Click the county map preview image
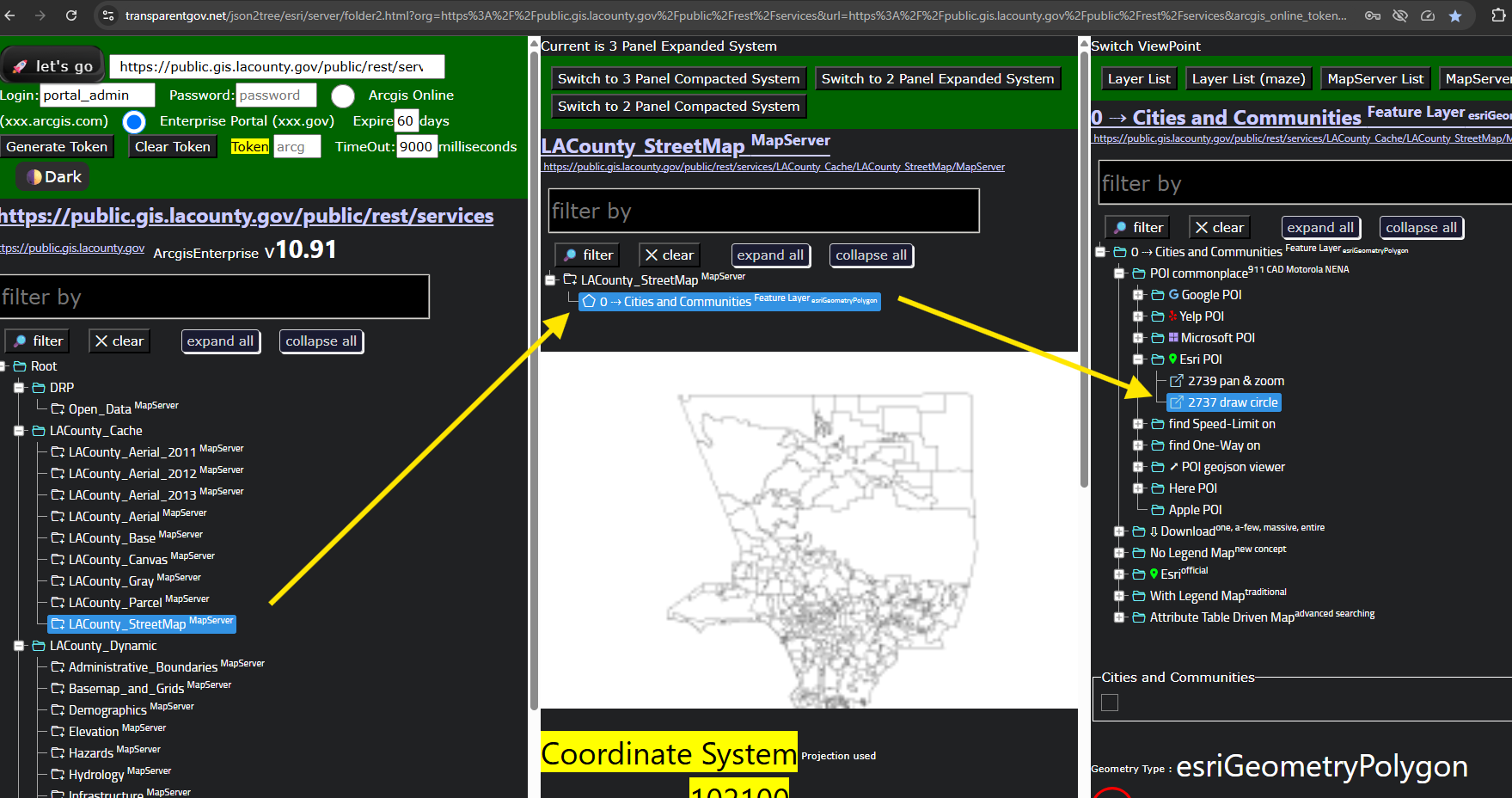1512x798 pixels. pyautogui.click(x=809, y=530)
